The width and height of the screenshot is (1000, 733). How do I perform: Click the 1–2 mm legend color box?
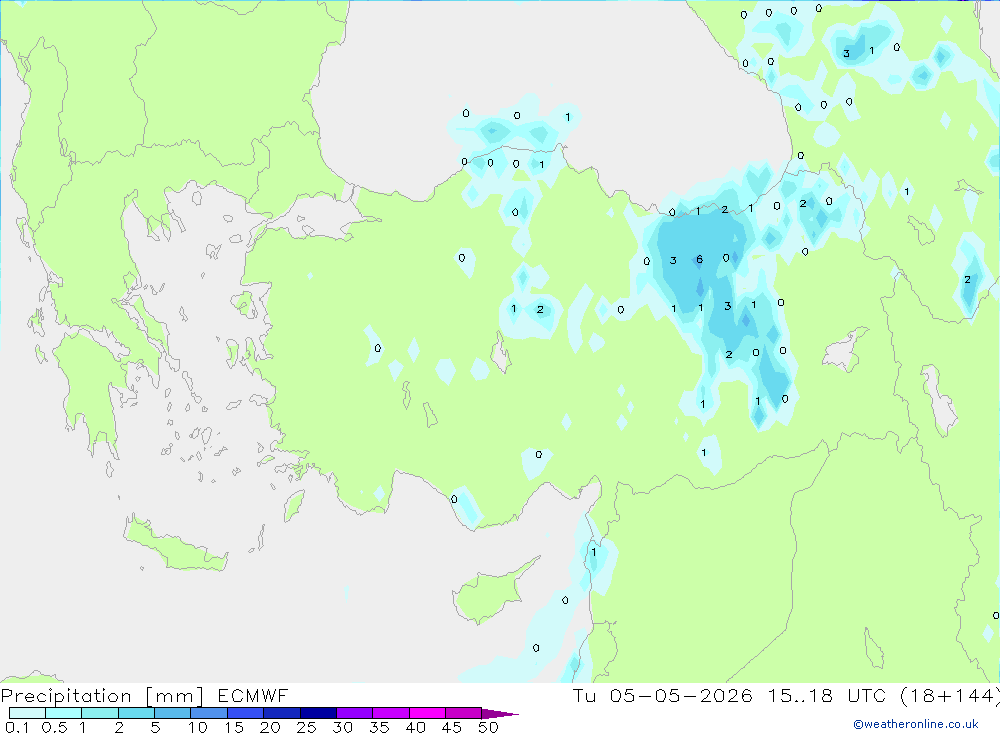100,713
